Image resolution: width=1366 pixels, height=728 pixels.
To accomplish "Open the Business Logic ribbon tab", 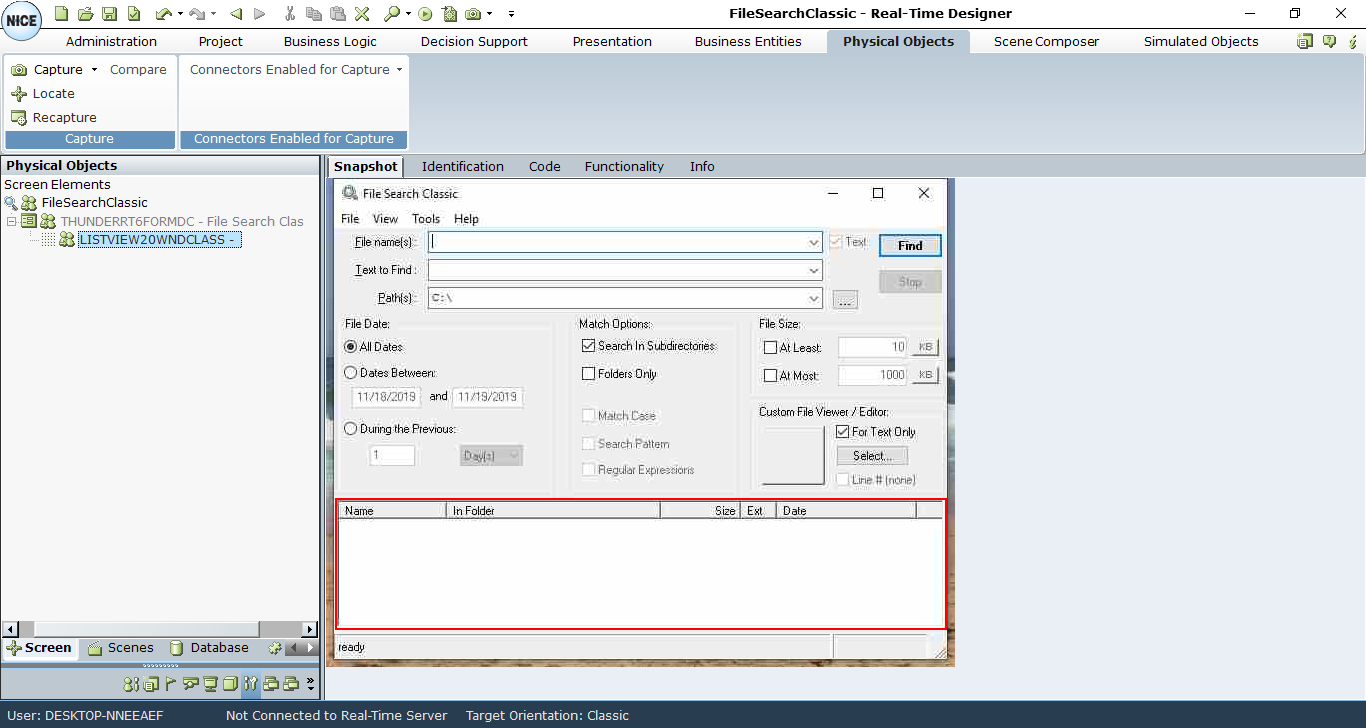I will (x=330, y=41).
